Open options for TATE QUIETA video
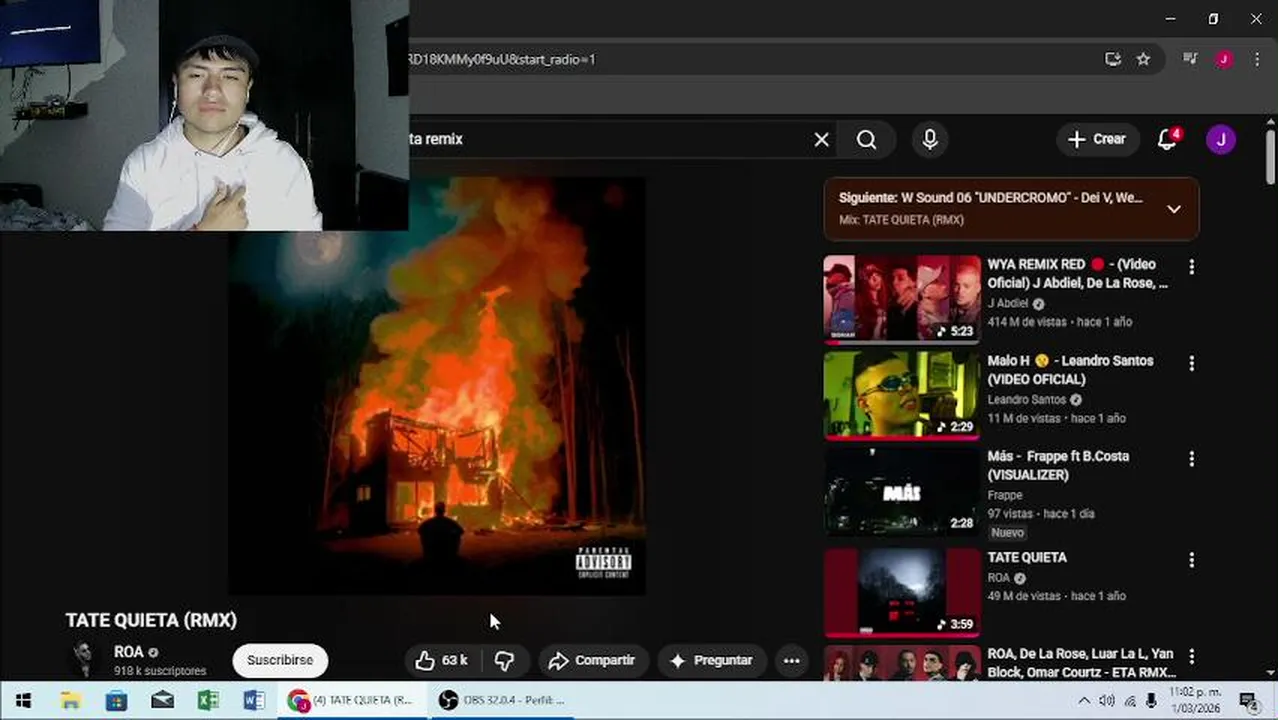This screenshot has height=720, width=1278. click(1191, 560)
